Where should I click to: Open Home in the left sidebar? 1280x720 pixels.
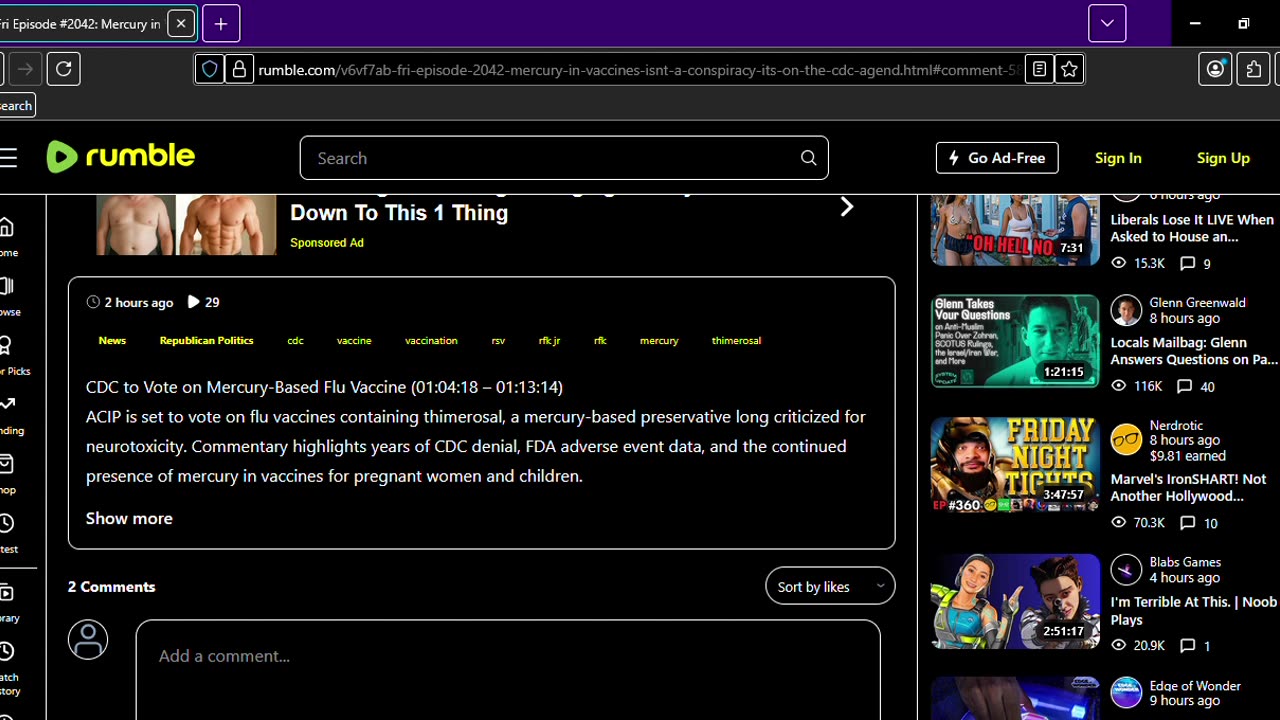click(x=7, y=237)
